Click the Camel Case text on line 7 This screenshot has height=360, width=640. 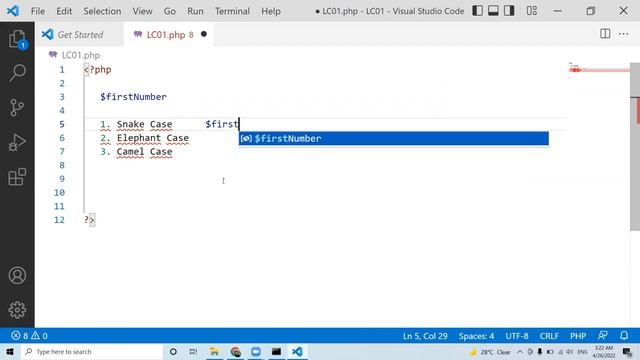pos(144,151)
